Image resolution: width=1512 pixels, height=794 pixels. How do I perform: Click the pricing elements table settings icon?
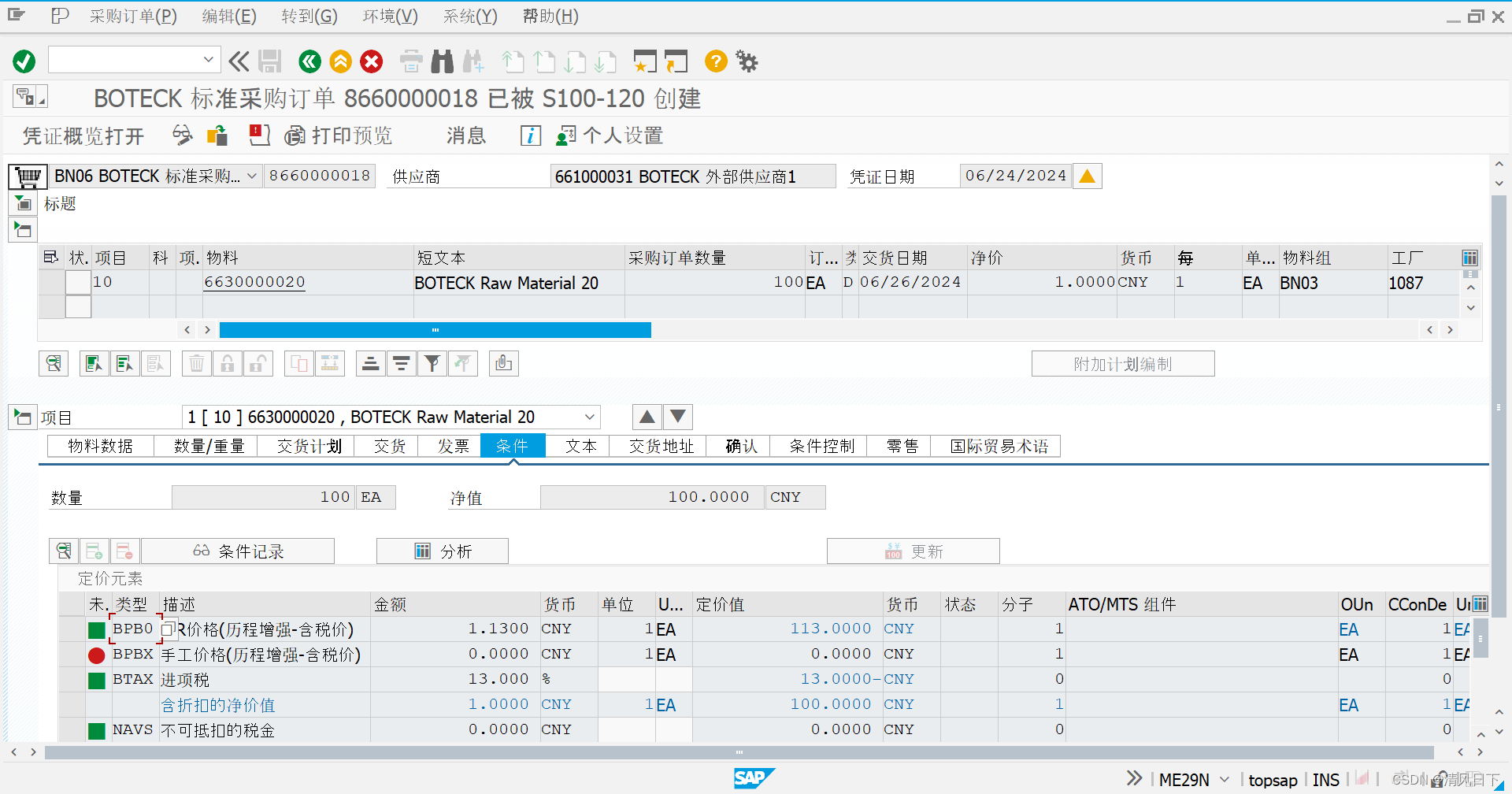[x=1480, y=604]
